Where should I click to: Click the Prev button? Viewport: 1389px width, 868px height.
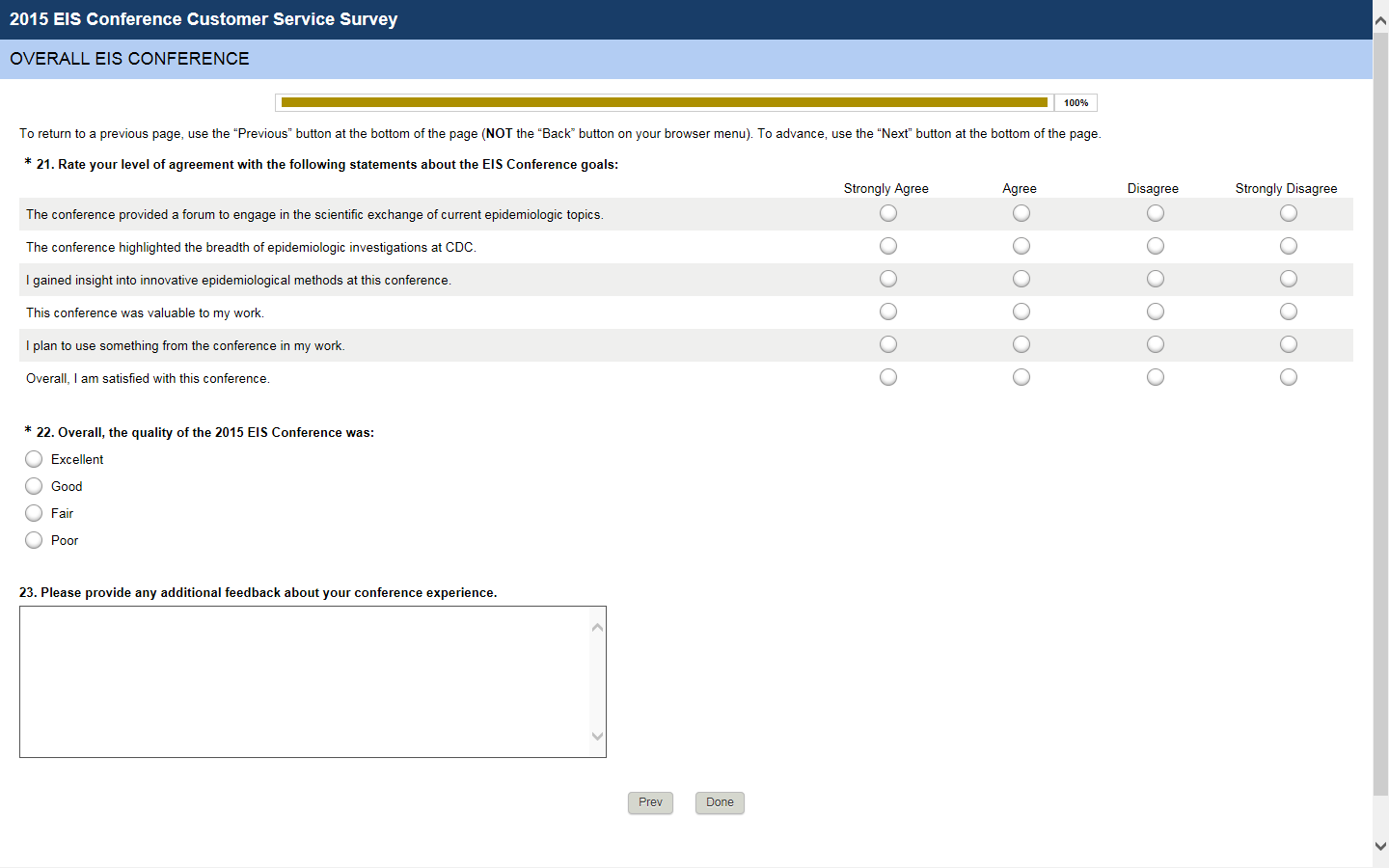tap(650, 802)
